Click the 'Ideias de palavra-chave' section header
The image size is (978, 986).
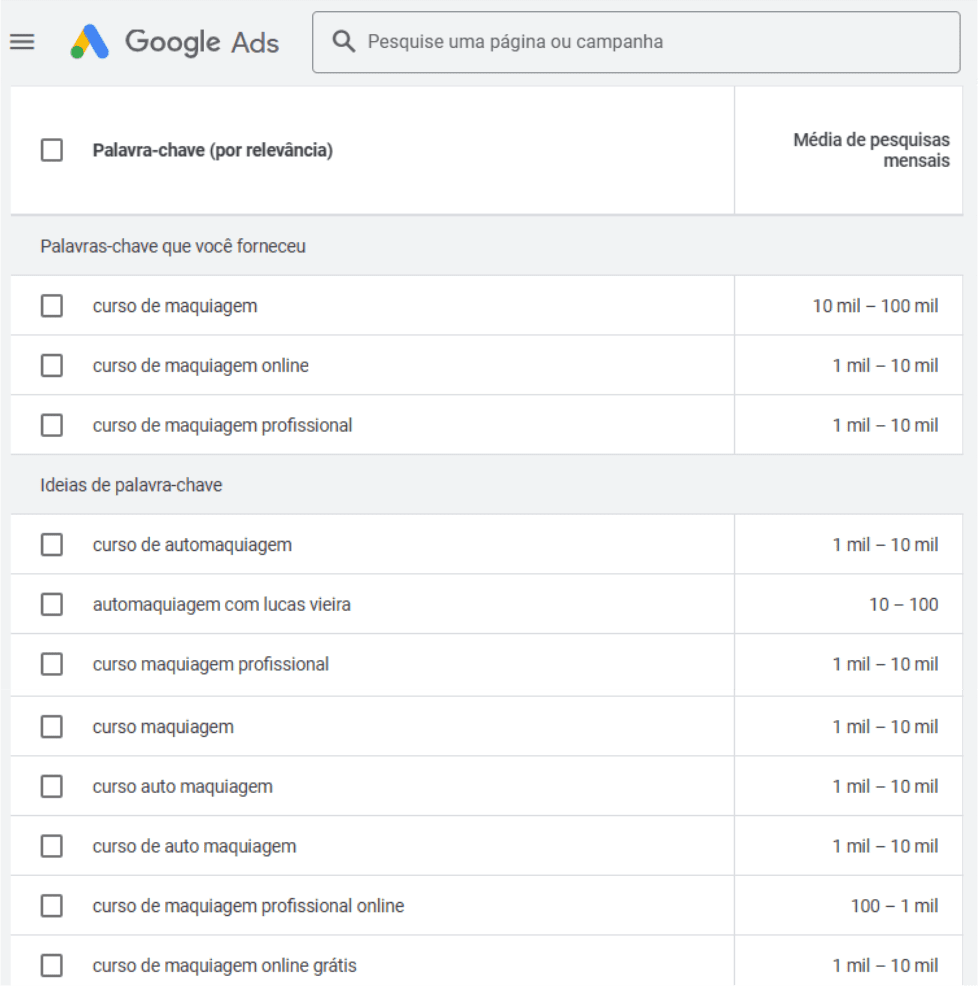click(131, 485)
